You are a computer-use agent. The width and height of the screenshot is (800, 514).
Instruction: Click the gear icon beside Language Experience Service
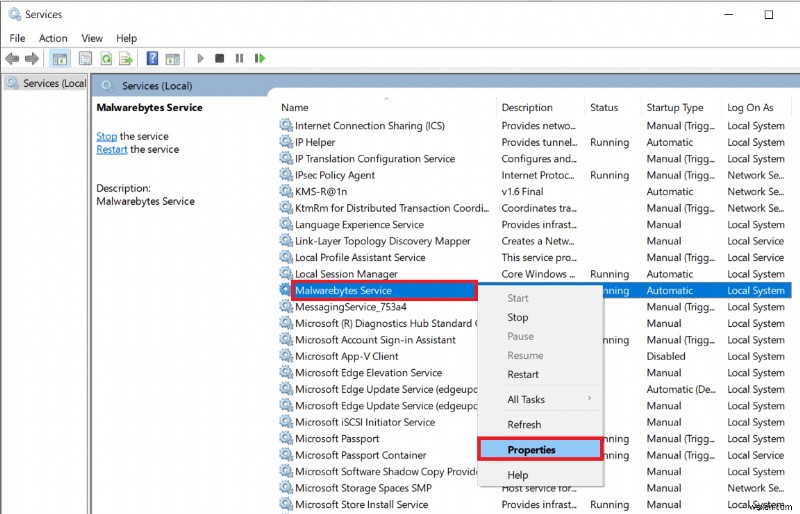click(286, 225)
